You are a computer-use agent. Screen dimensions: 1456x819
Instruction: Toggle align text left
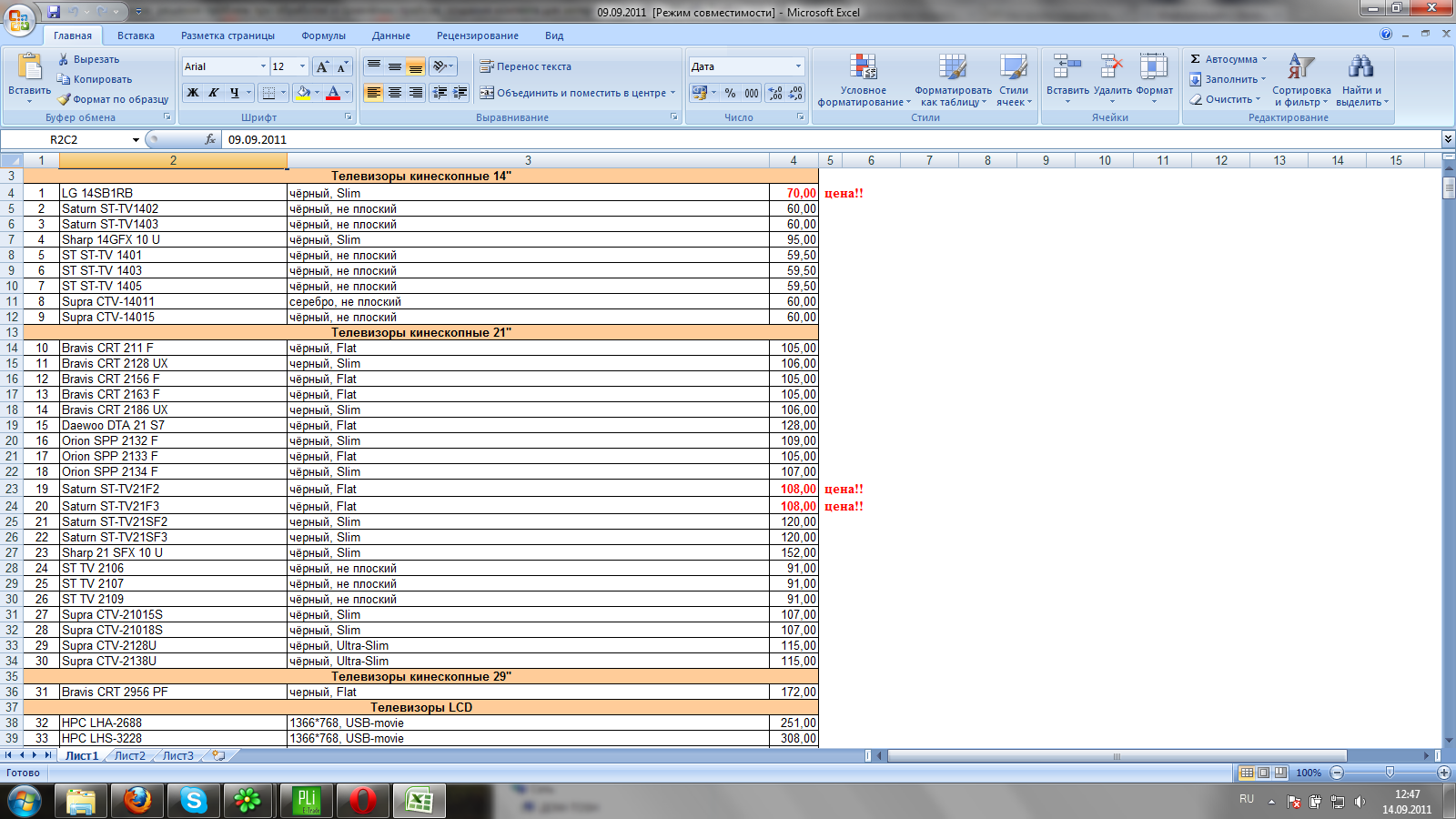click(x=374, y=93)
